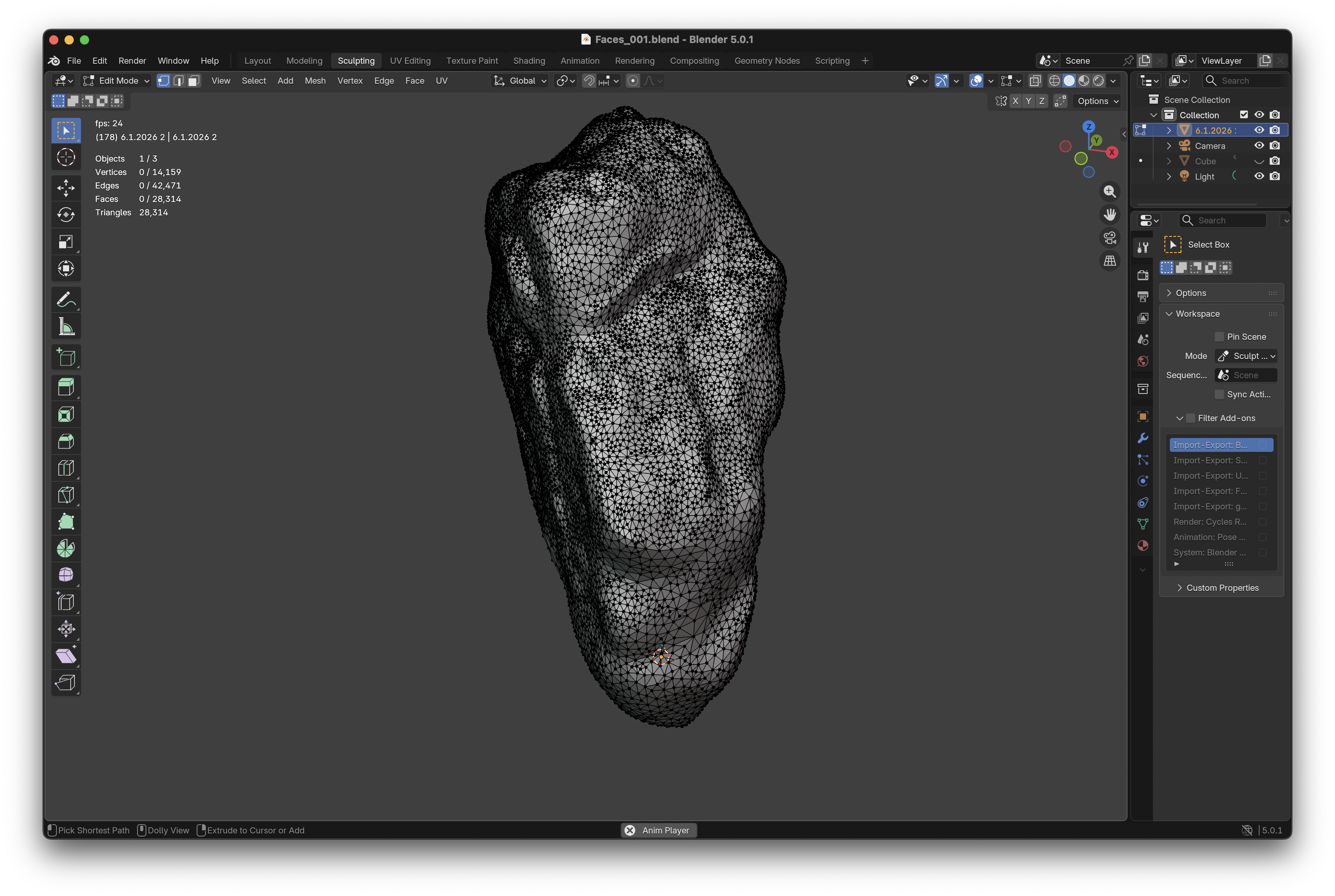Toggle camera view in viewport

1109,238
